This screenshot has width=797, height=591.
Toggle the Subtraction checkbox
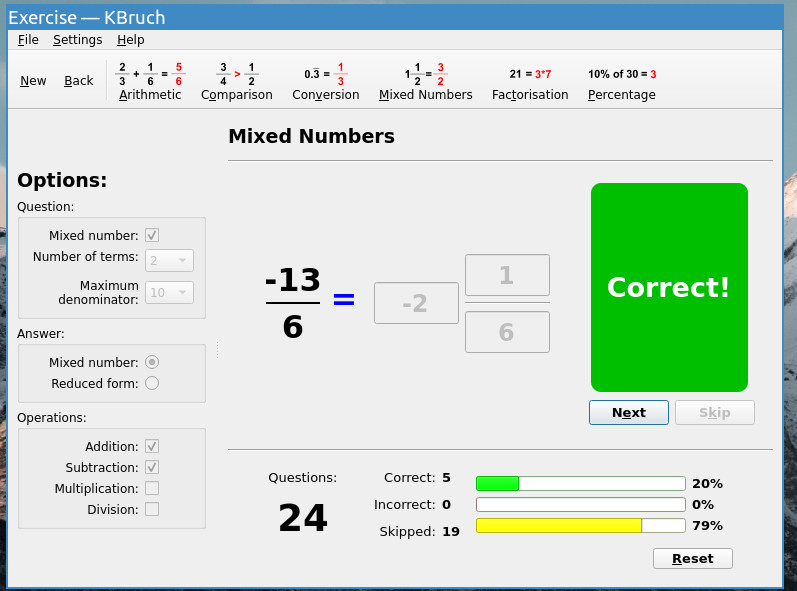click(x=152, y=467)
